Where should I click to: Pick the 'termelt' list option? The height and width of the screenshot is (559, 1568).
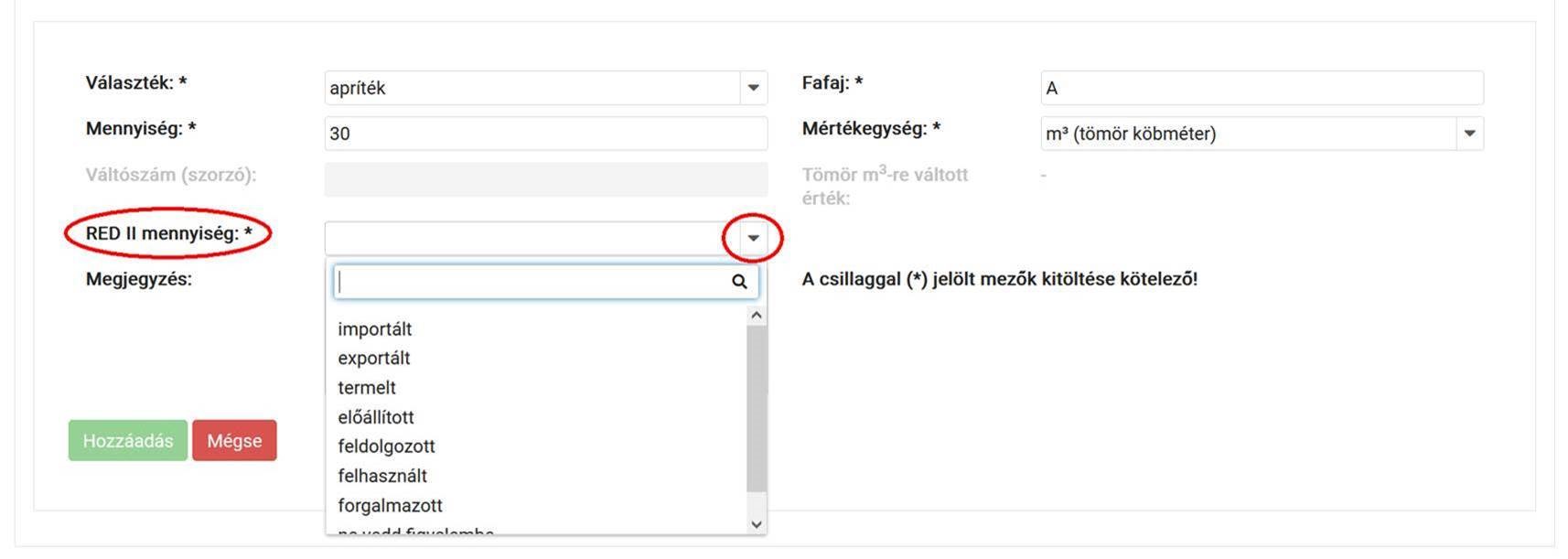coord(367,388)
